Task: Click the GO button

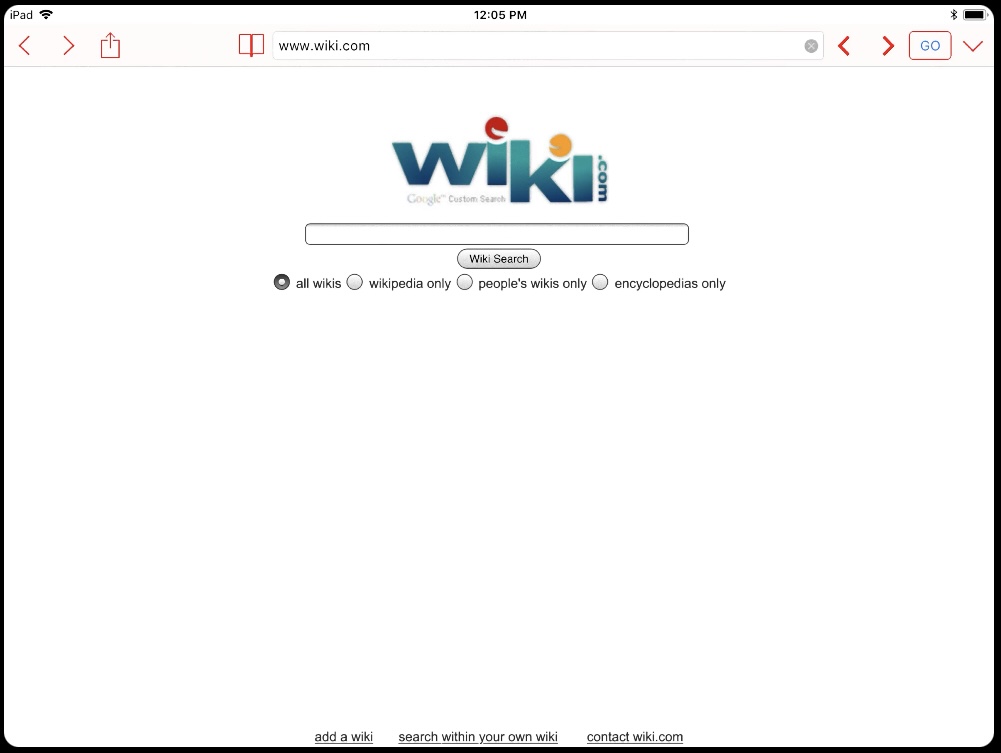Action: [930, 46]
